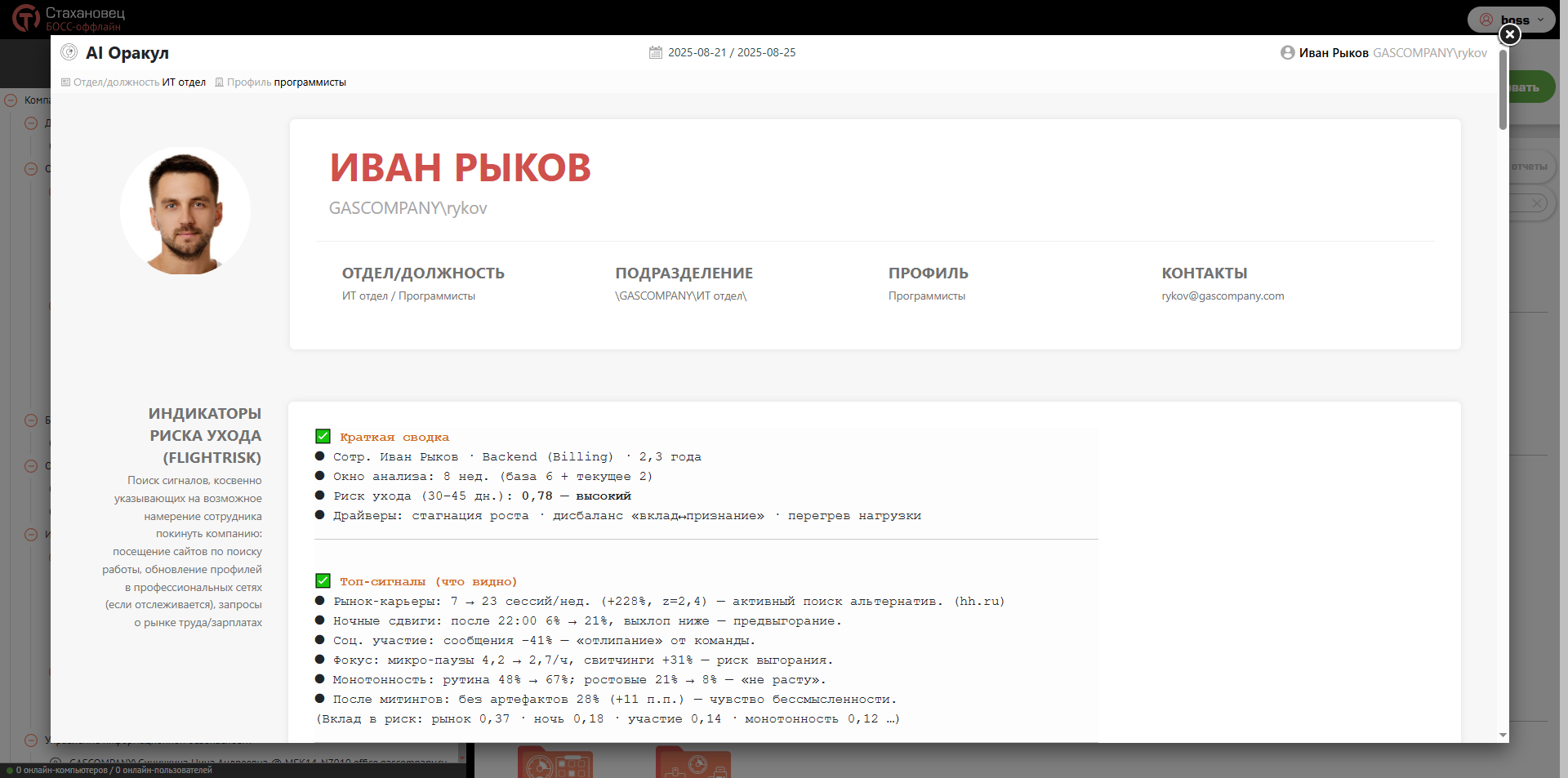Click Иван Рыков's profile photo
Viewport: 1568px width, 778px height.
coord(185,211)
